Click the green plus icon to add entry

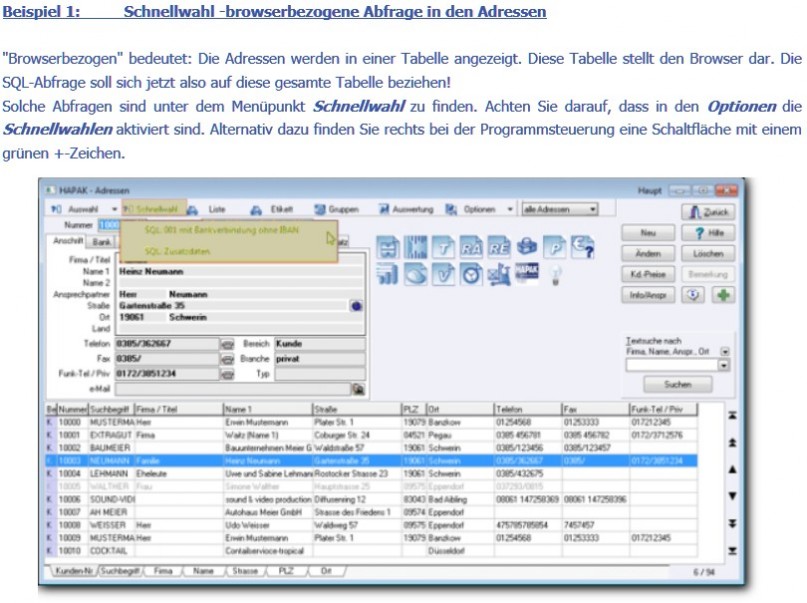(x=724, y=294)
